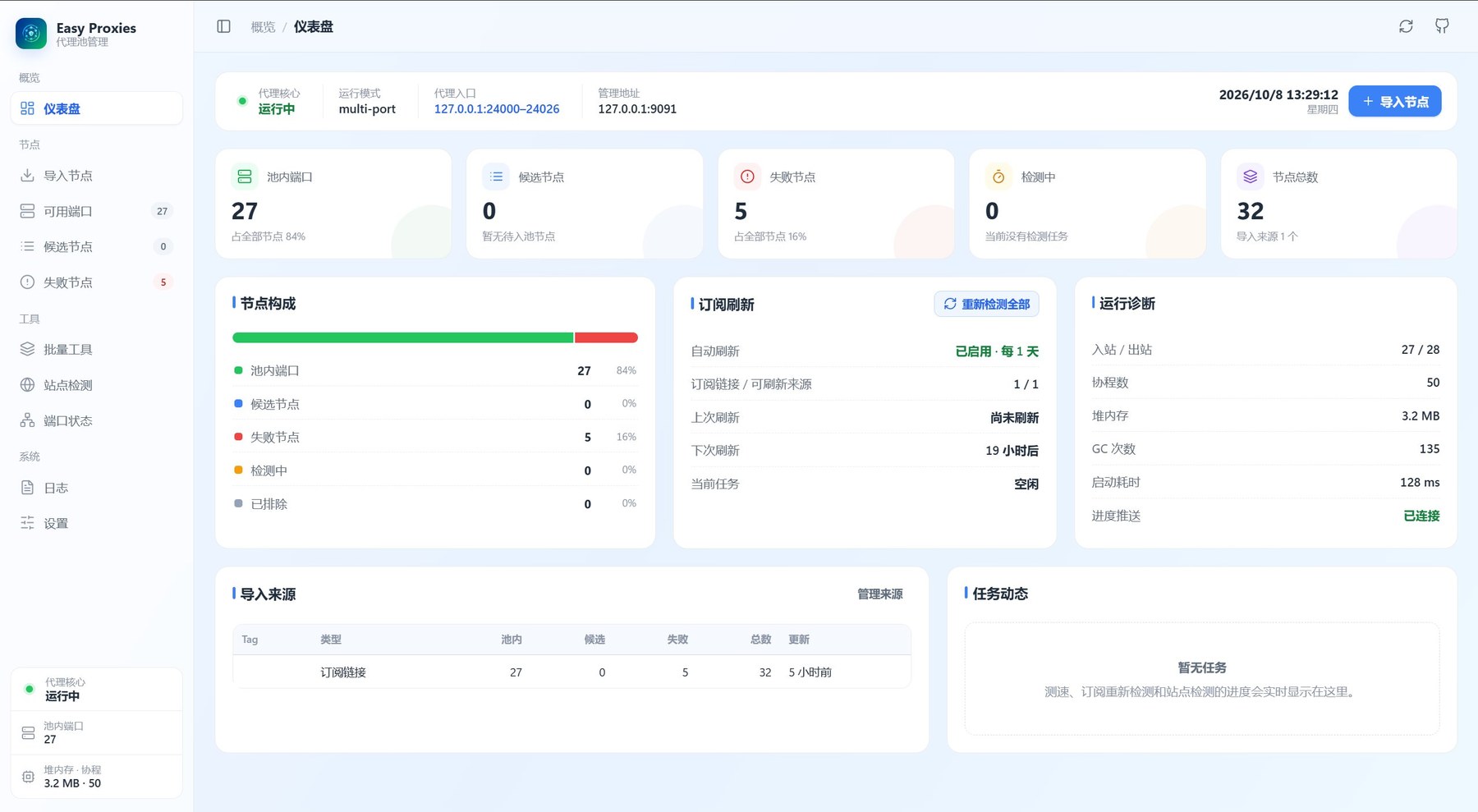This screenshot has width=1478, height=812.
Task: Click the 订阅链接 row in 导入来源 table
Action: point(571,672)
